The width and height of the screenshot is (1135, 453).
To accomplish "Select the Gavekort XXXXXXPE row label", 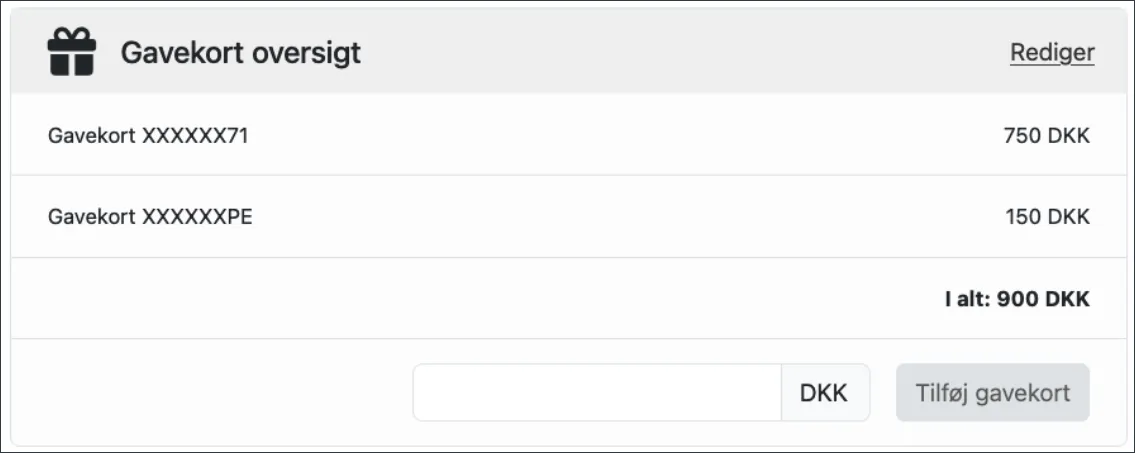I will [150, 216].
